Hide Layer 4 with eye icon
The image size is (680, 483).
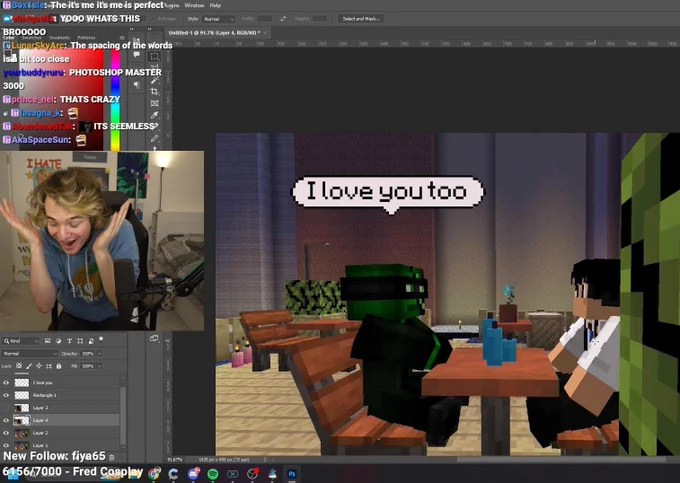tap(6, 420)
